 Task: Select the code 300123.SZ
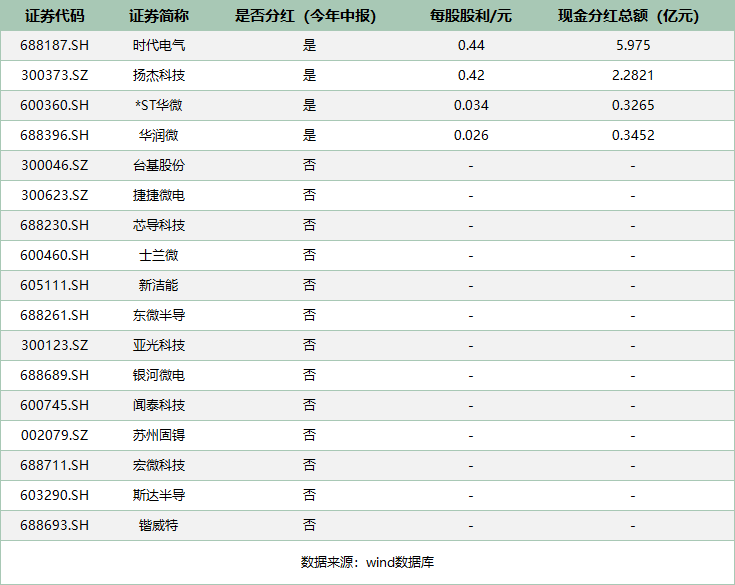point(54,345)
